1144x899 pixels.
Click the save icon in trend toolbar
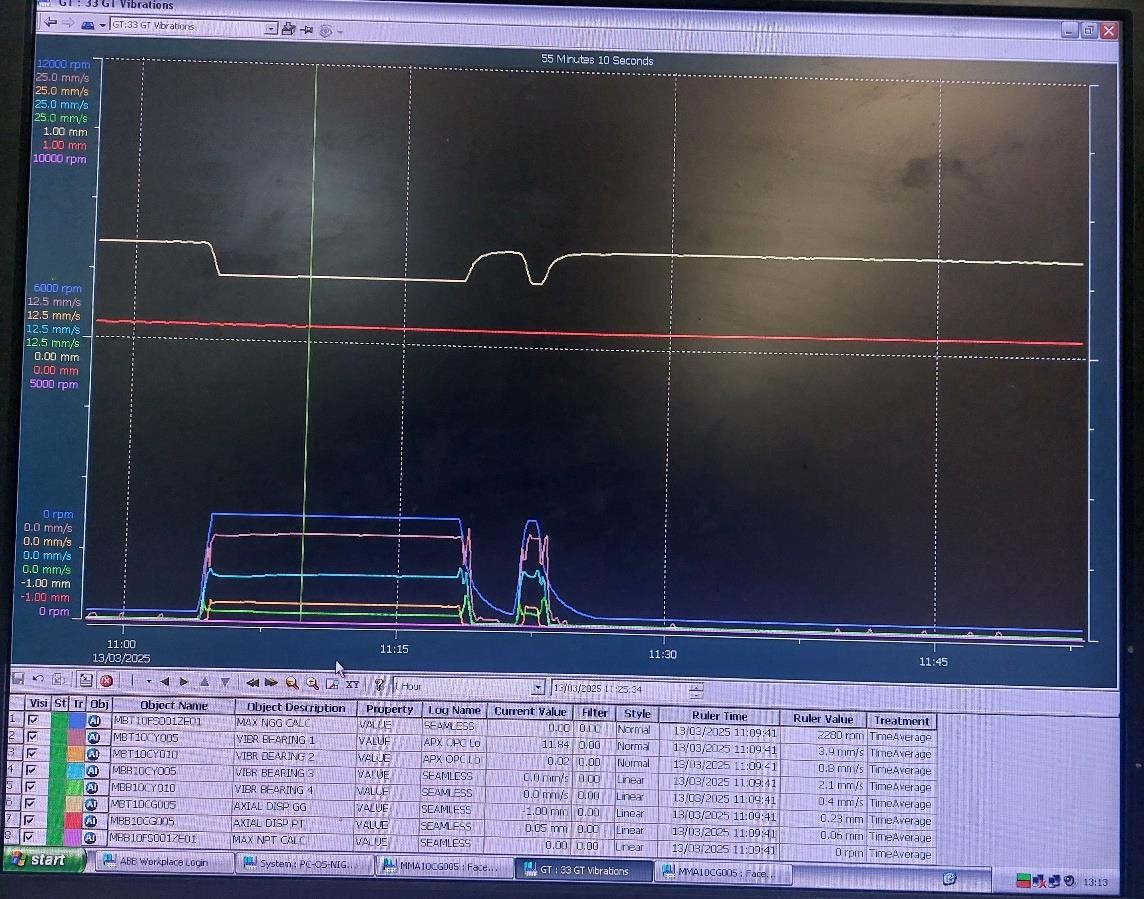coord(18,679)
